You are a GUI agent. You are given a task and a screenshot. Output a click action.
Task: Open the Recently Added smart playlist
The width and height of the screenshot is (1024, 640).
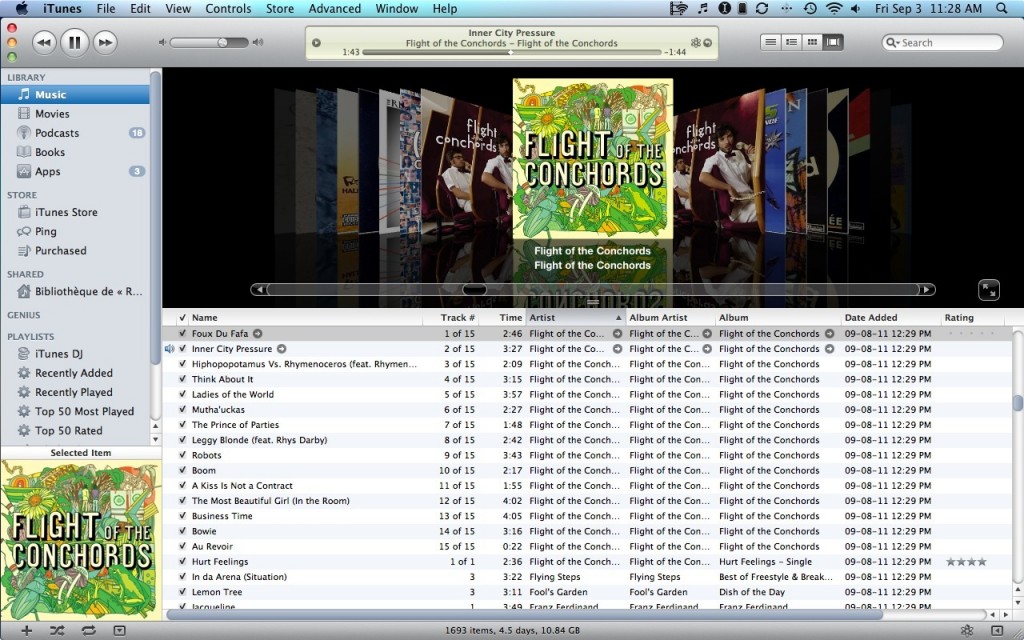[75, 373]
